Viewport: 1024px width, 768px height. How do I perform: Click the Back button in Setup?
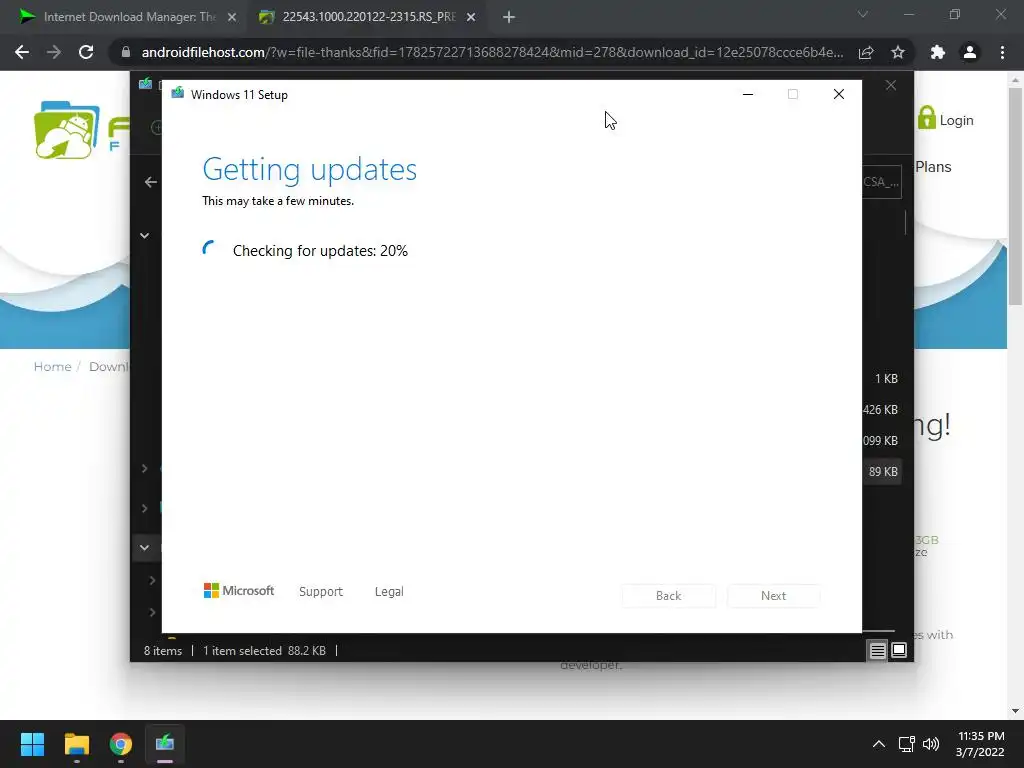click(669, 596)
